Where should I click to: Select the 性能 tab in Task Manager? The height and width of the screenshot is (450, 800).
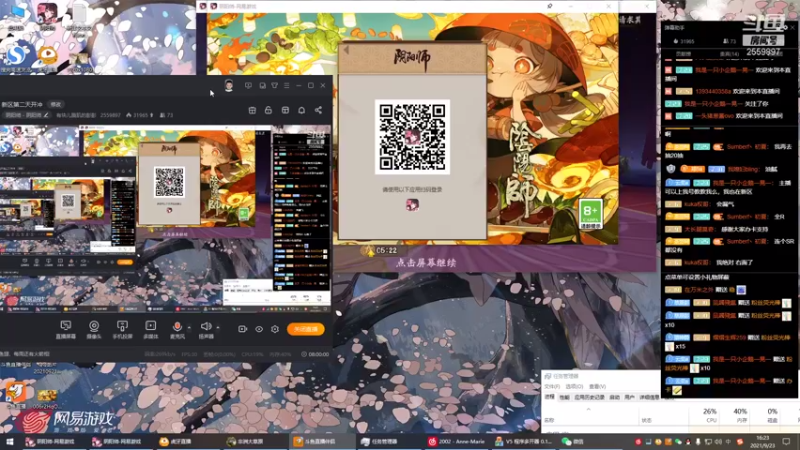564,397
